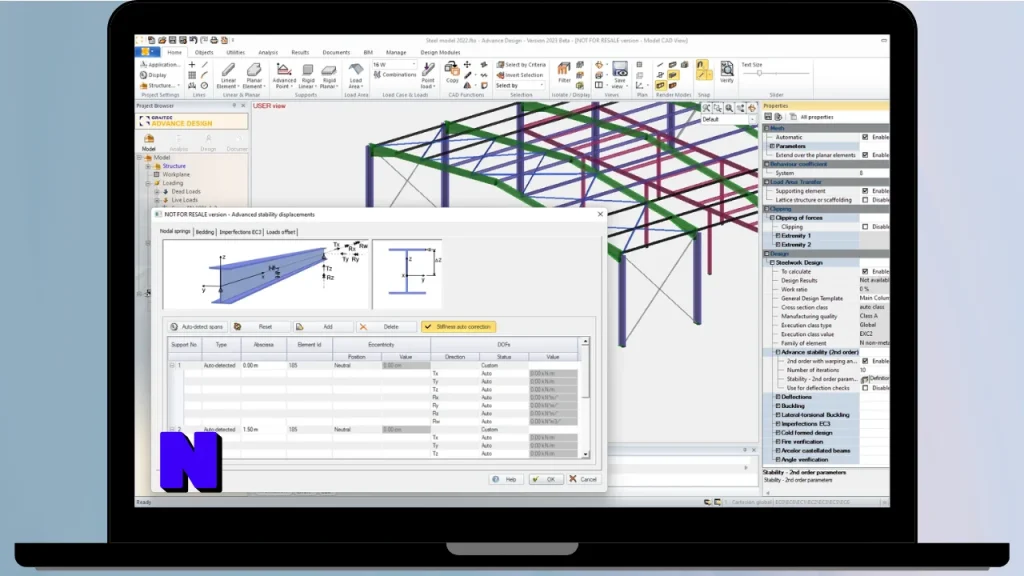Click the Point load icon

428,69
